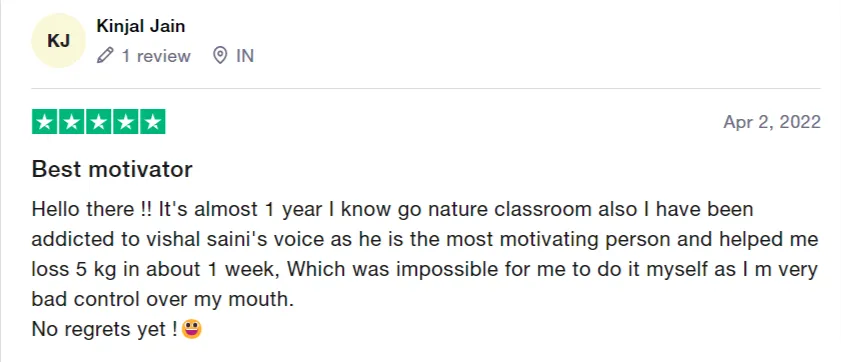Open the "Best motivator" review title
841x362 pixels.
point(112,169)
